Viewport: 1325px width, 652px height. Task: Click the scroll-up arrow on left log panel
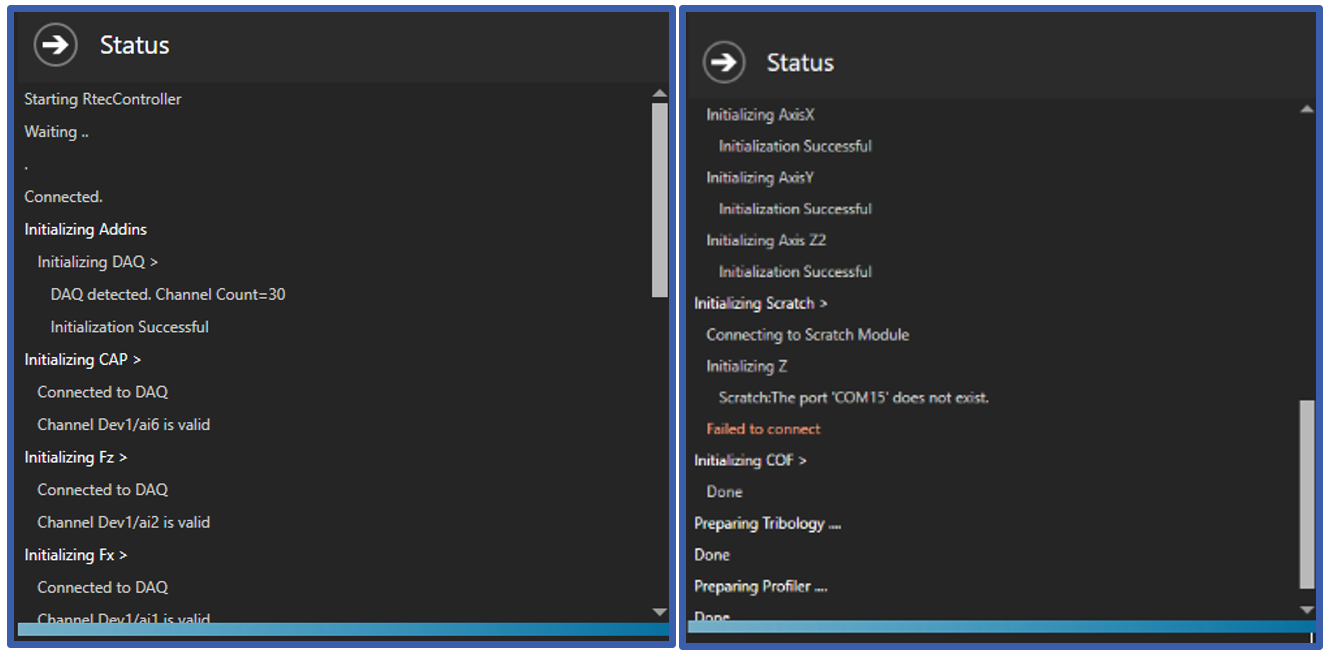click(661, 92)
